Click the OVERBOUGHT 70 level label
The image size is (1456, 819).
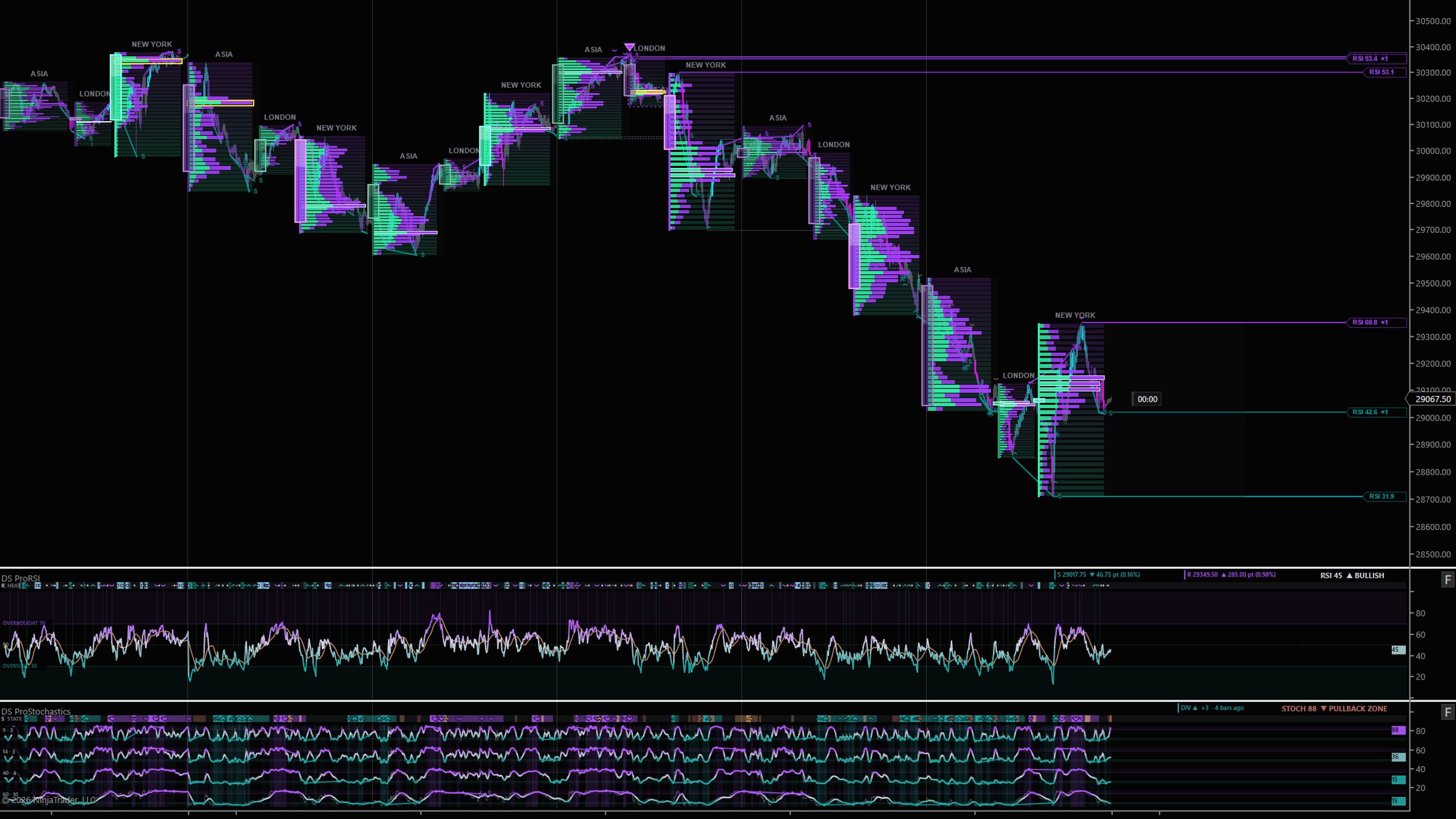23,623
